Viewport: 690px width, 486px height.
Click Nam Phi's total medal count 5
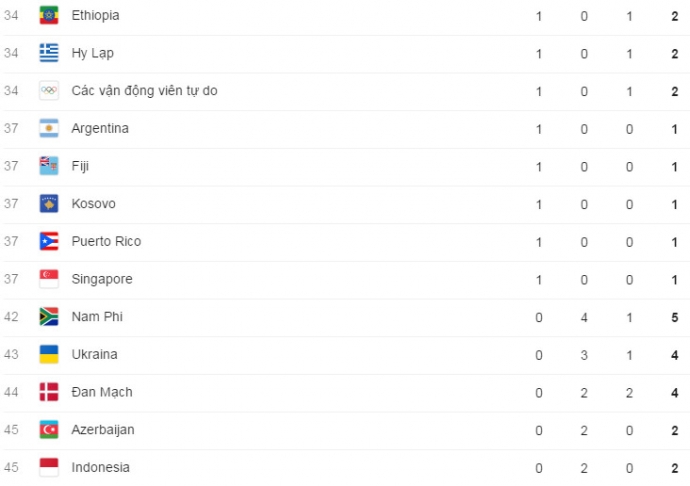click(675, 317)
